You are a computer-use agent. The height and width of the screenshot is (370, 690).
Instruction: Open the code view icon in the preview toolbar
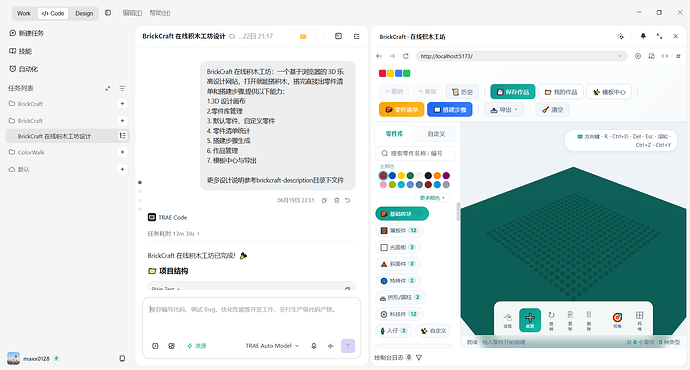[x=665, y=56]
